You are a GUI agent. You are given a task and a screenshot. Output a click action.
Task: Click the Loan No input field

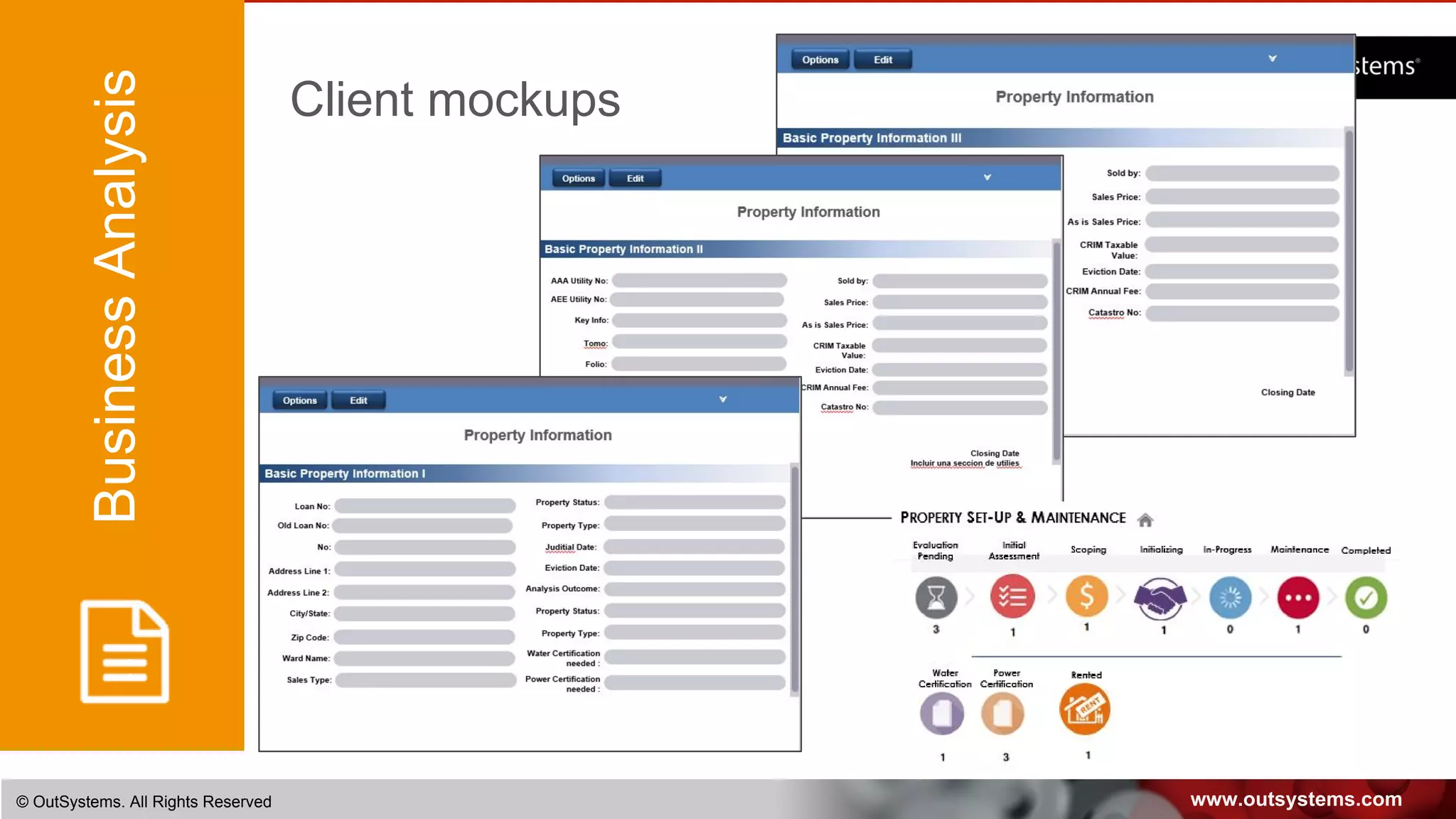click(x=424, y=506)
